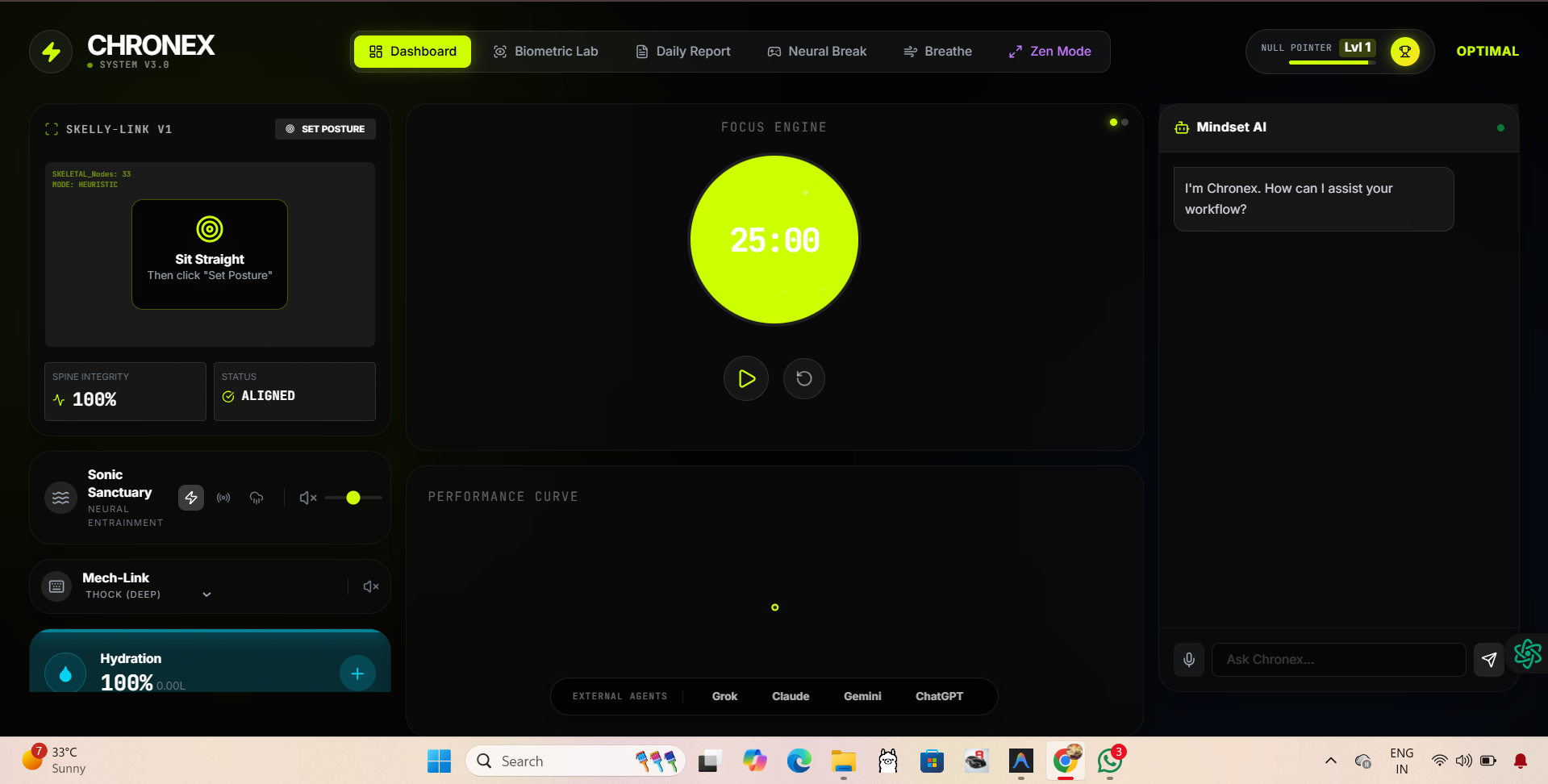The width and height of the screenshot is (1548, 784).
Task: Click the Set Posture button
Action: click(x=325, y=129)
